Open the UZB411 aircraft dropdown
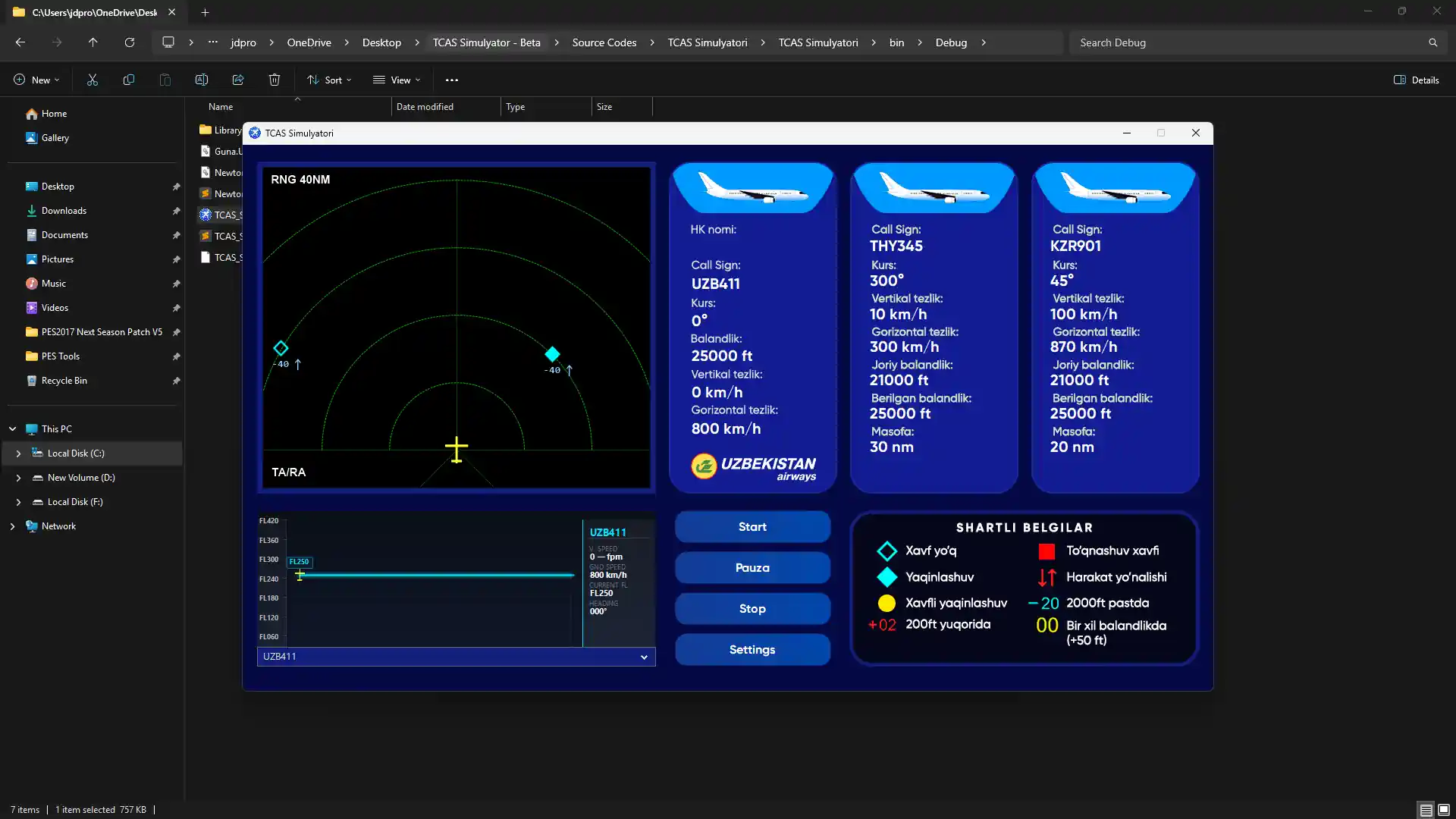Image resolution: width=1456 pixels, height=819 pixels. tap(456, 657)
